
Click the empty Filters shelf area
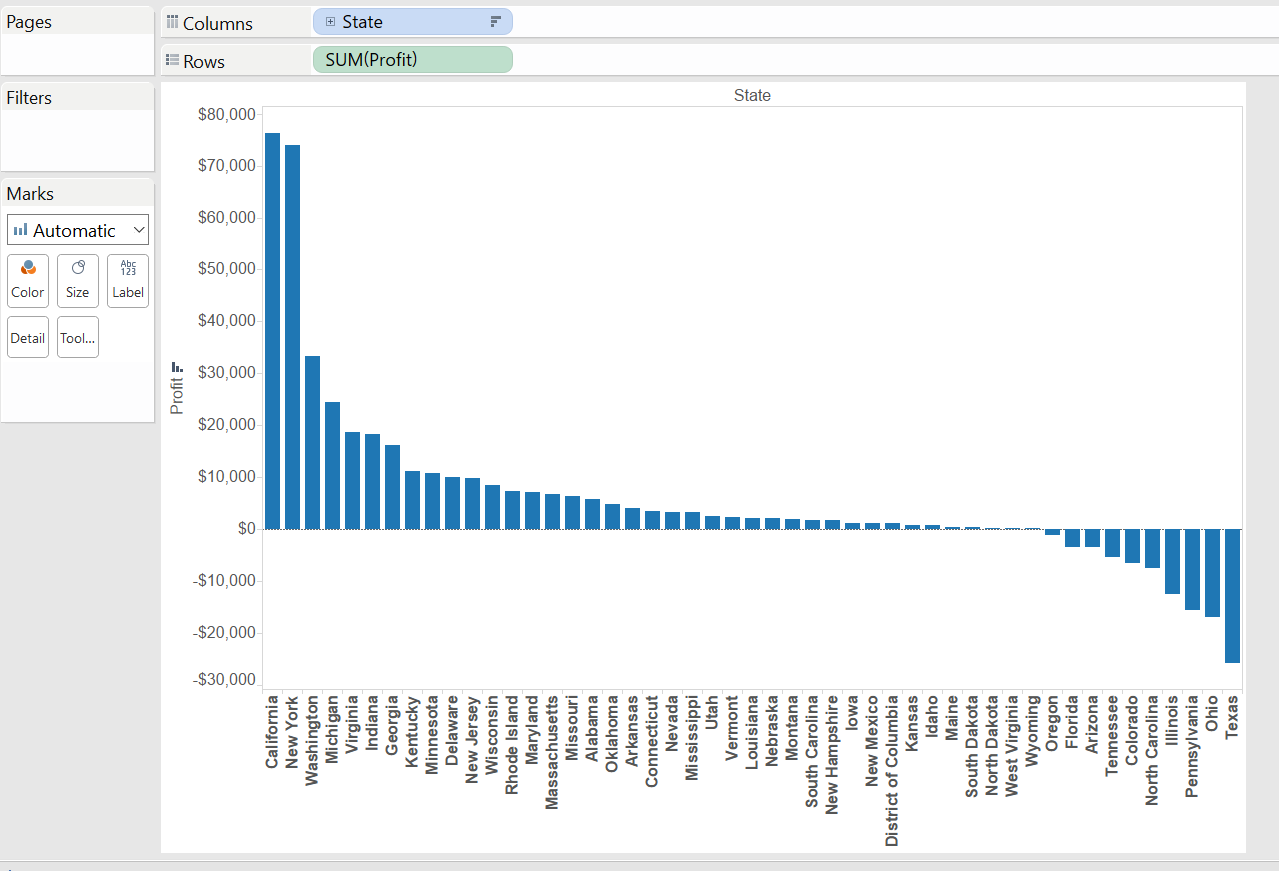tap(78, 140)
